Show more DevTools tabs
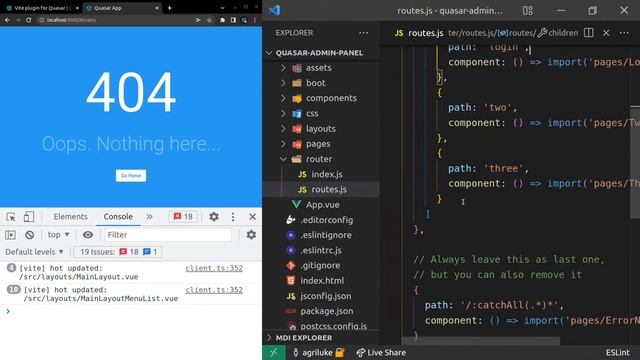Viewport: 640px width, 360px height. [x=149, y=217]
